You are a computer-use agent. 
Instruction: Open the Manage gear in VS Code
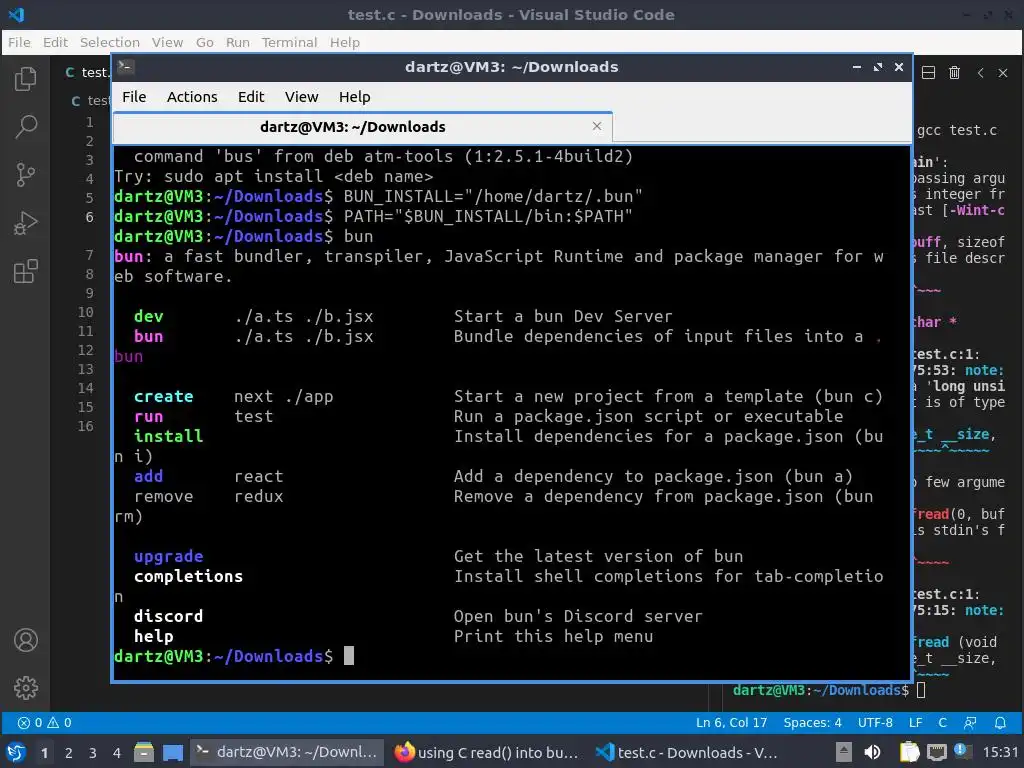[25, 688]
